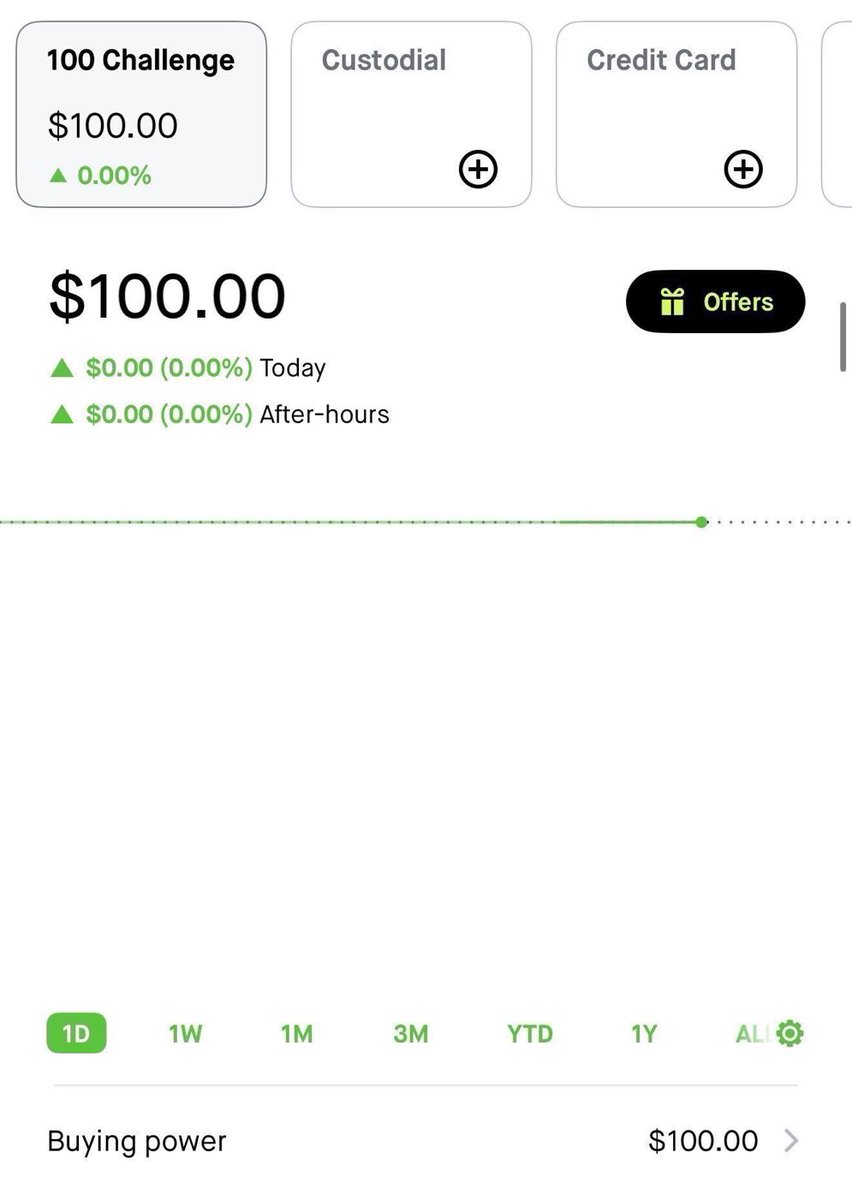Select the 100 Challenge account card
Image resolution: width=852 pixels, height=1200 pixels.
tap(141, 115)
